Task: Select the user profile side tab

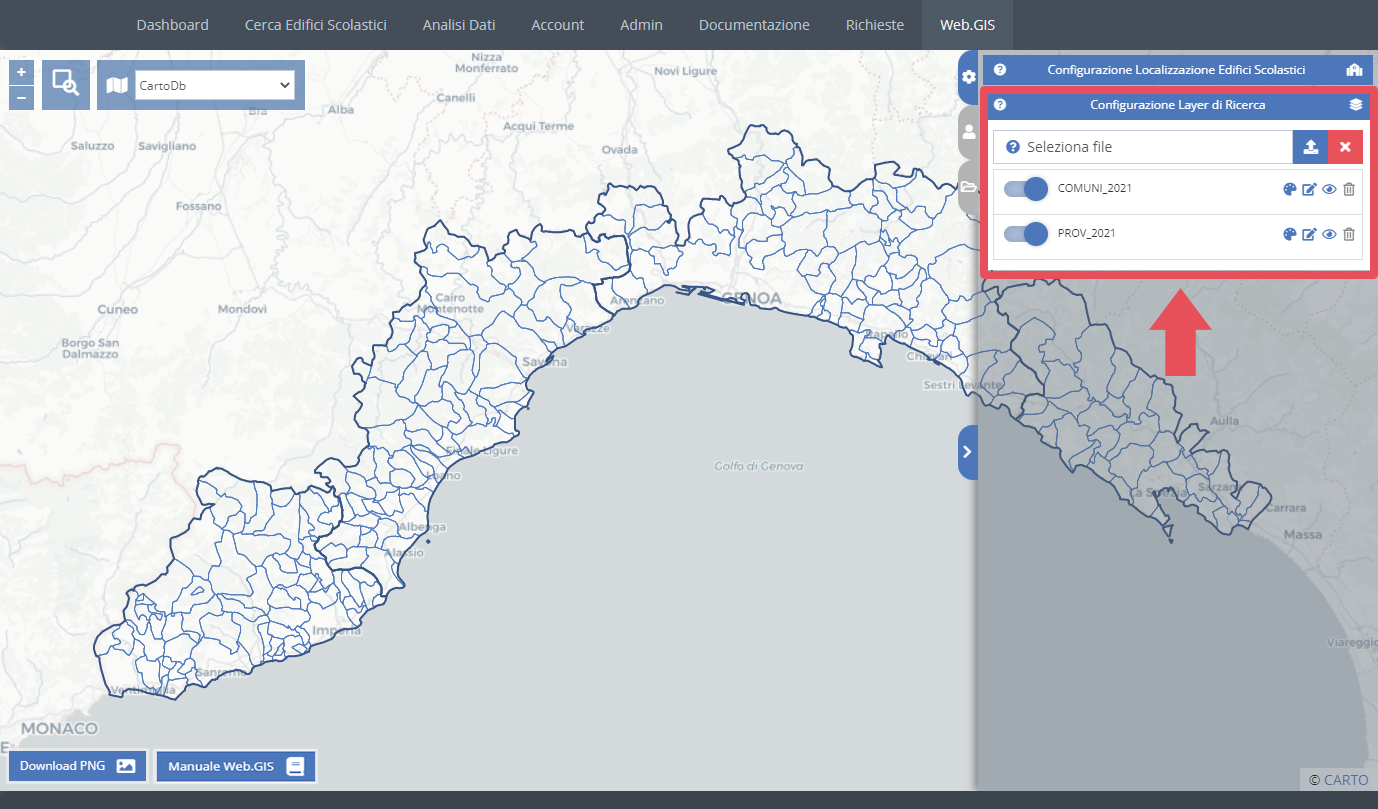Action: pyautogui.click(x=967, y=131)
